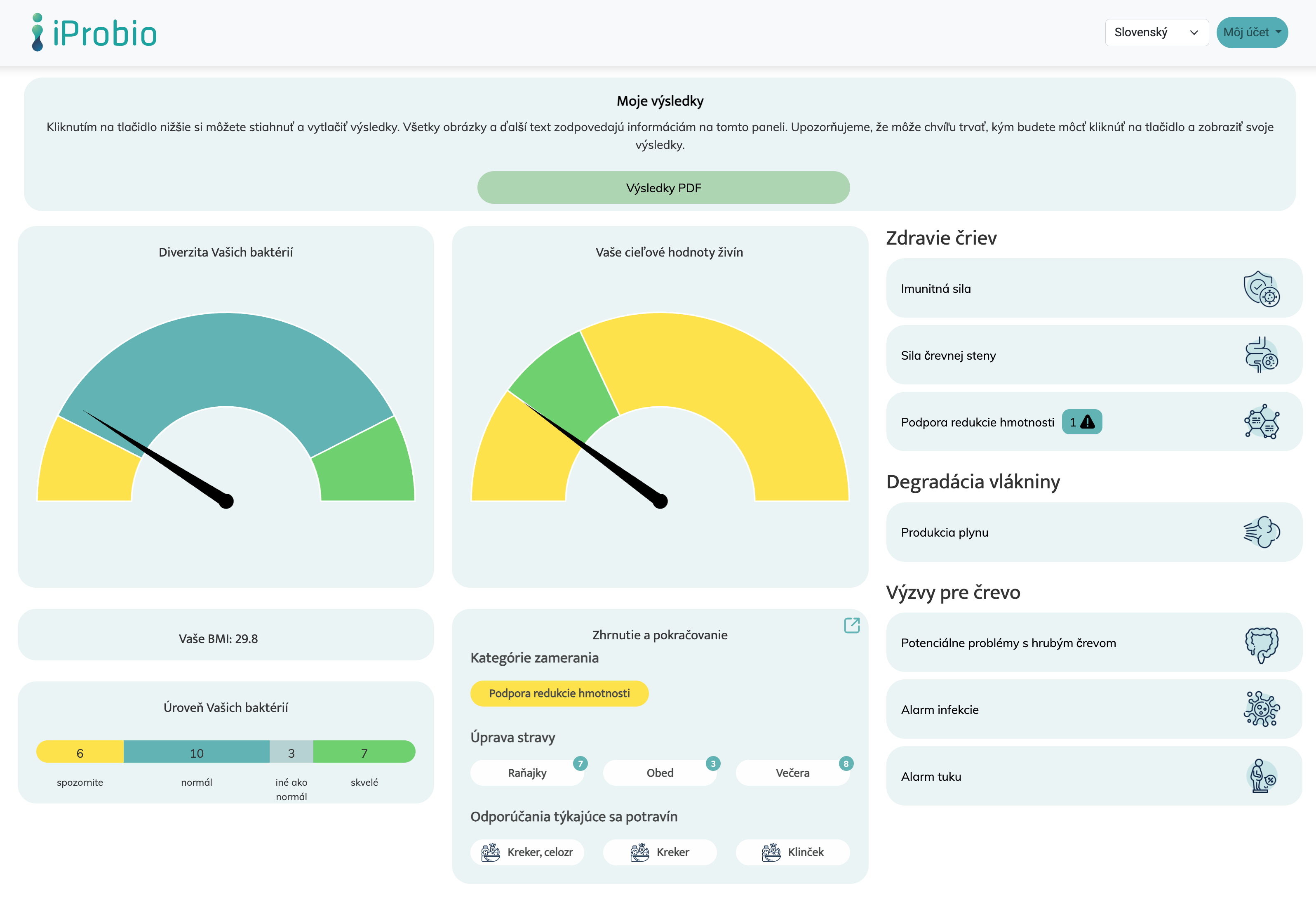Screen dimensions: 1316x900
Task: Click the colon icon for Potenciálne problémy s hrubým črevom
Action: pyautogui.click(x=1262, y=643)
